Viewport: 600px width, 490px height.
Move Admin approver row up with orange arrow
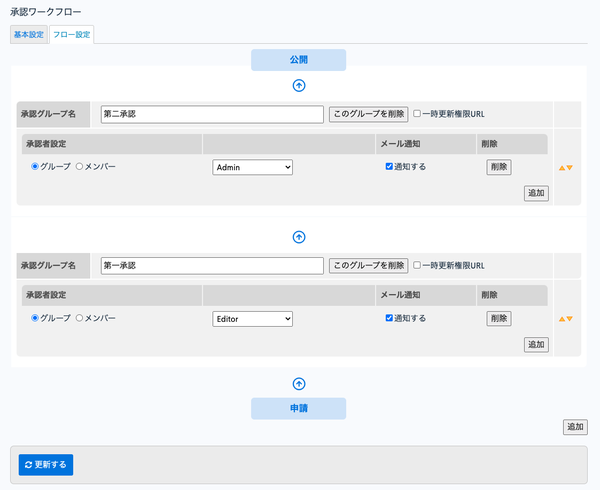point(562,168)
